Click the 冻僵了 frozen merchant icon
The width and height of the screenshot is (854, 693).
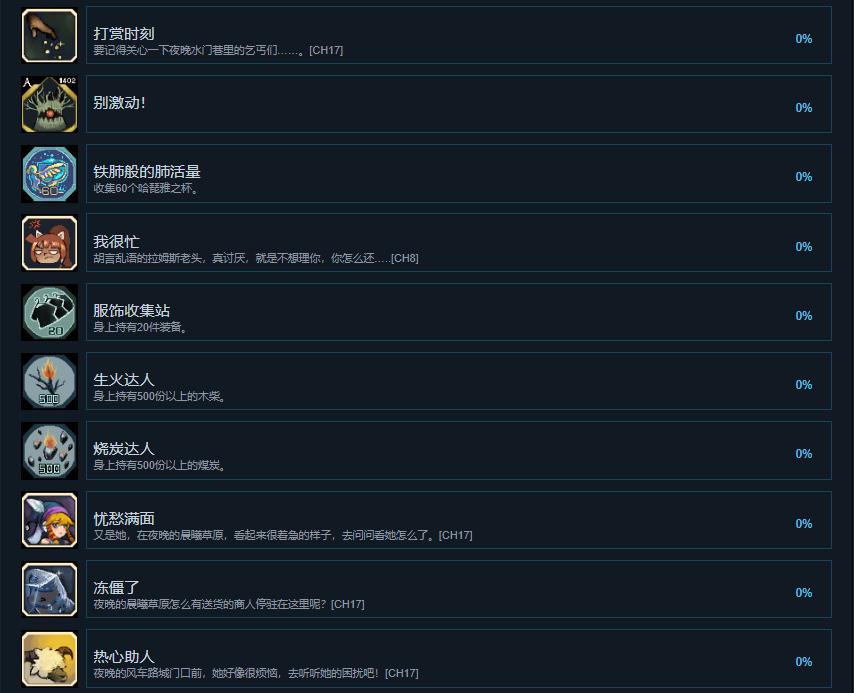pyautogui.click(x=50, y=589)
